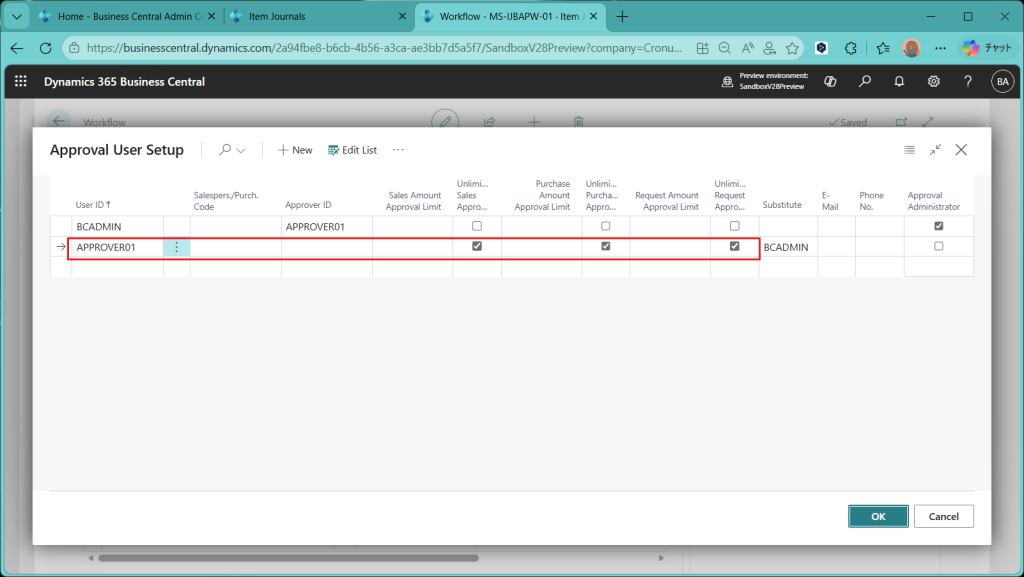
Task: Collapse dialog using the shrink arrows icon
Action: click(935, 150)
